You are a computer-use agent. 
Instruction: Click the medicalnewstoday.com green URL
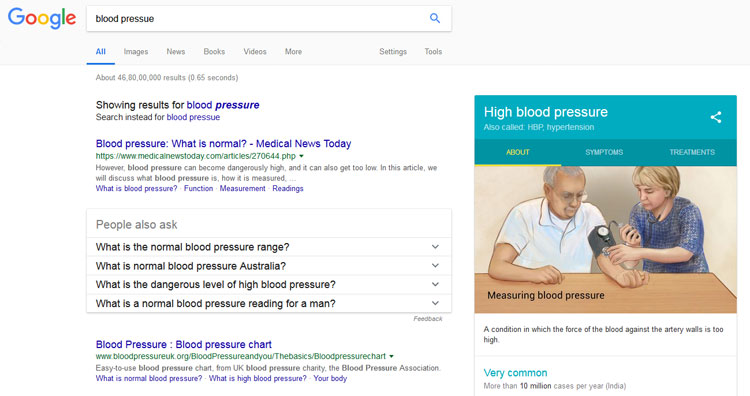[x=196, y=156]
